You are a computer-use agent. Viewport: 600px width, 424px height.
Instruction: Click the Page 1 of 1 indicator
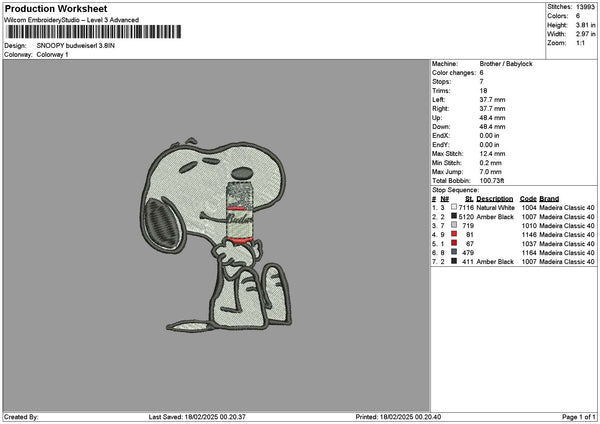579,417
